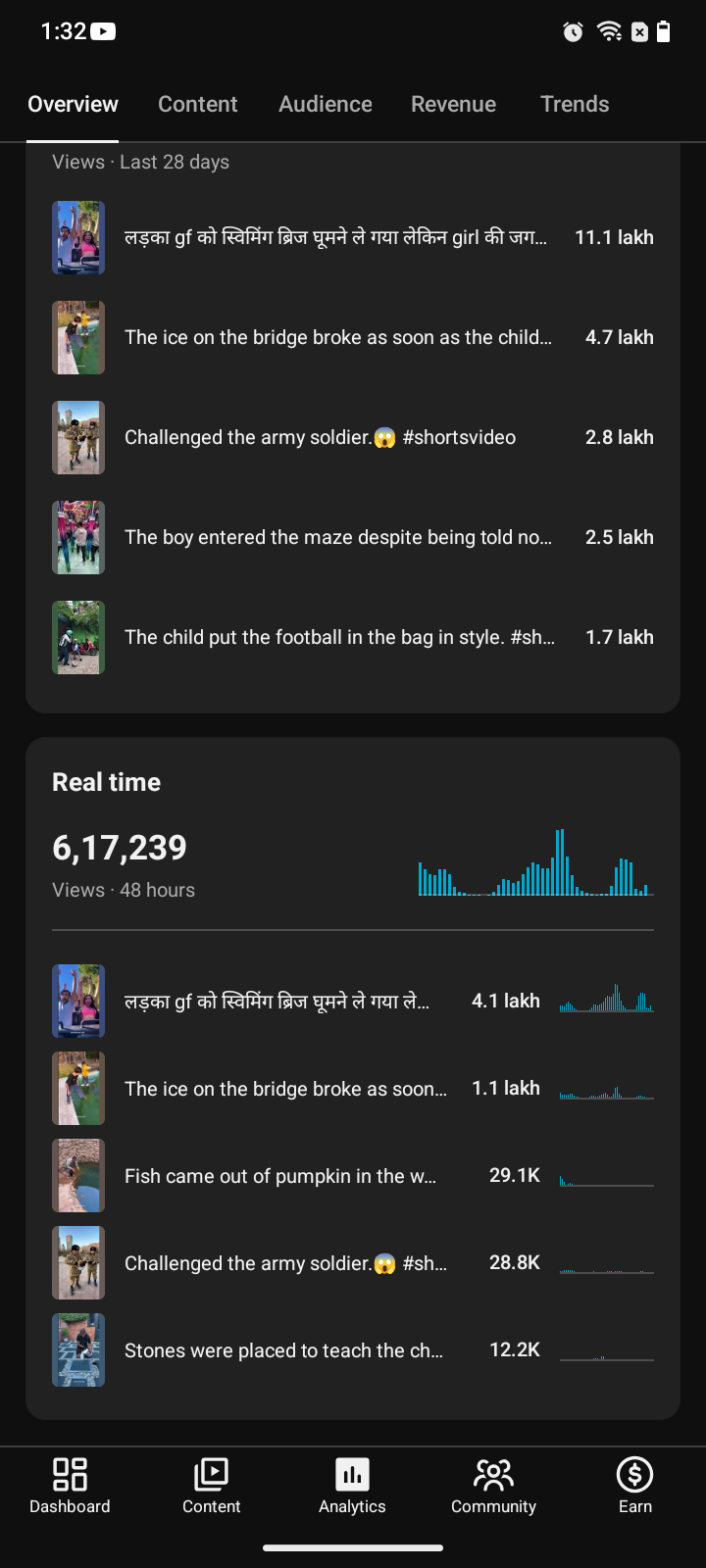Open the Trends tab
Screen dimensions: 706x1568
coord(575,104)
